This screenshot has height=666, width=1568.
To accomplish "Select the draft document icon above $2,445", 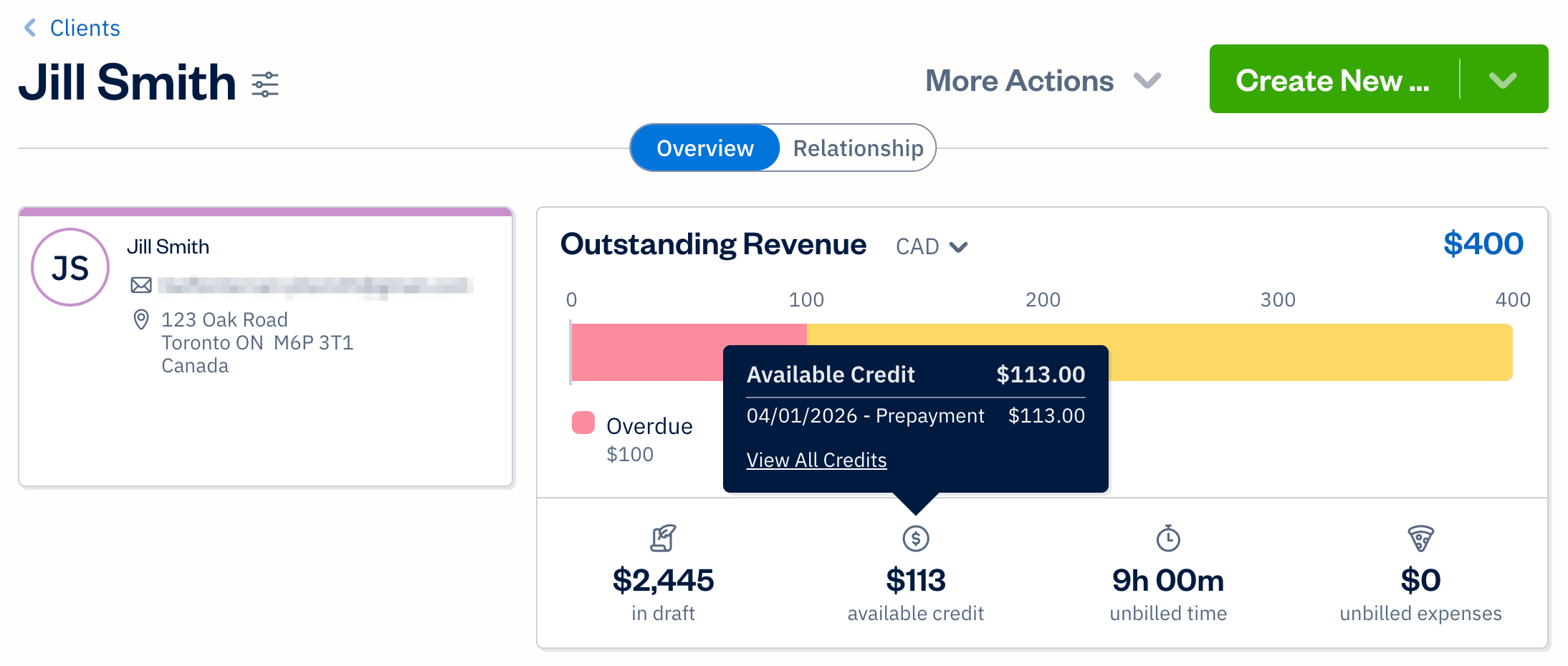I will (x=664, y=539).
